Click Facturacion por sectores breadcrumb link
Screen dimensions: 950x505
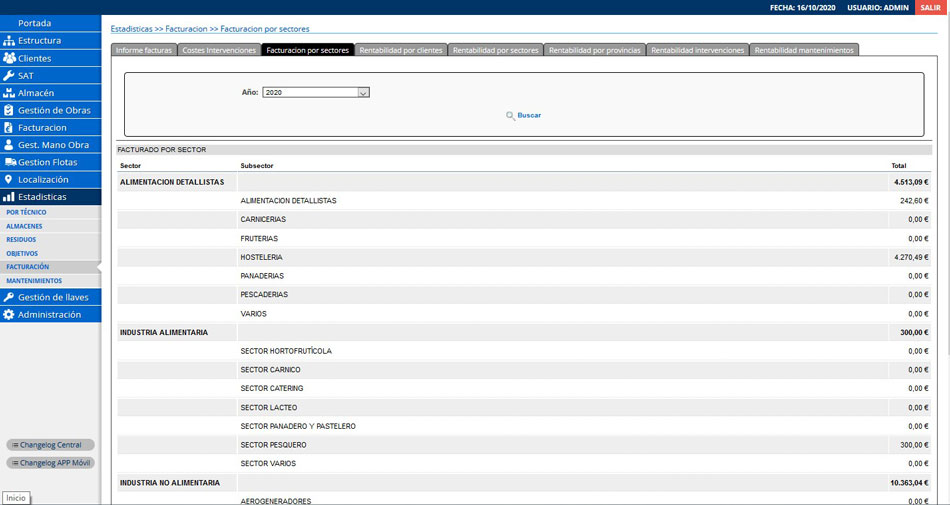[x=265, y=28]
